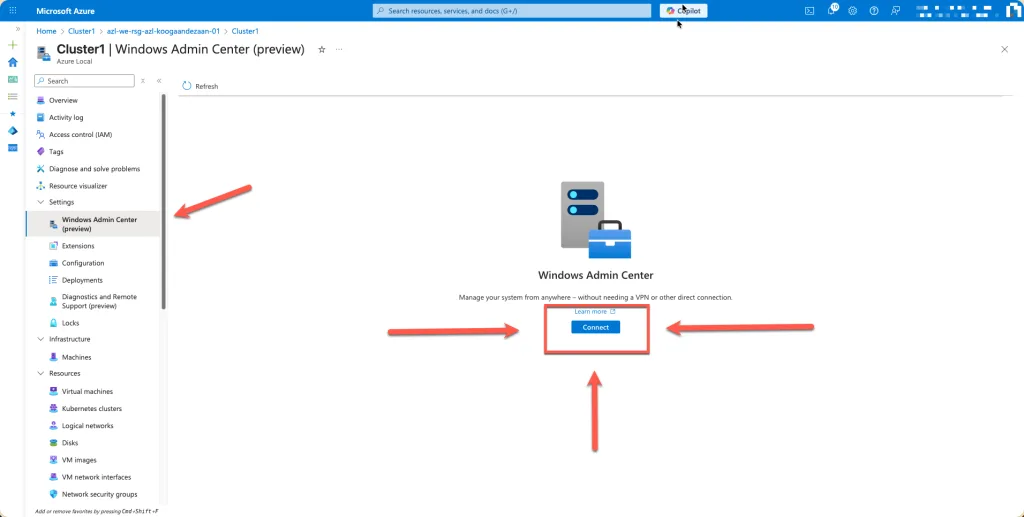Click the Refresh icon in toolbar
This screenshot has height=517, width=1024.
(x=187, y=86)
